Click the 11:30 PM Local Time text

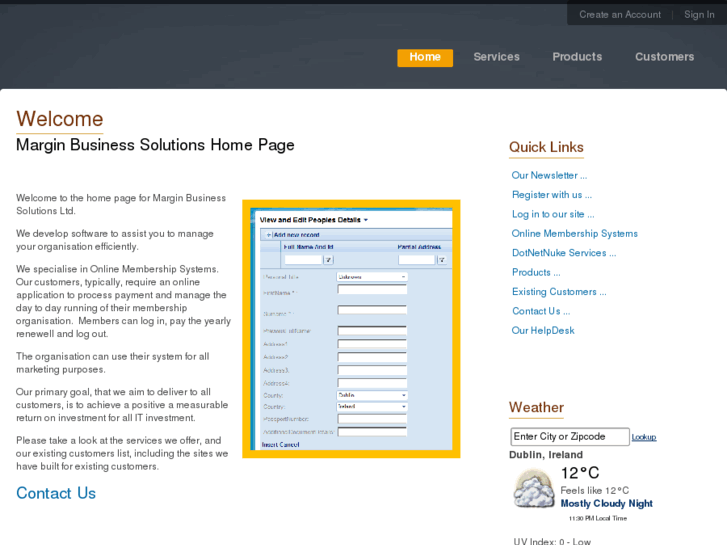(x=598, y=518)
